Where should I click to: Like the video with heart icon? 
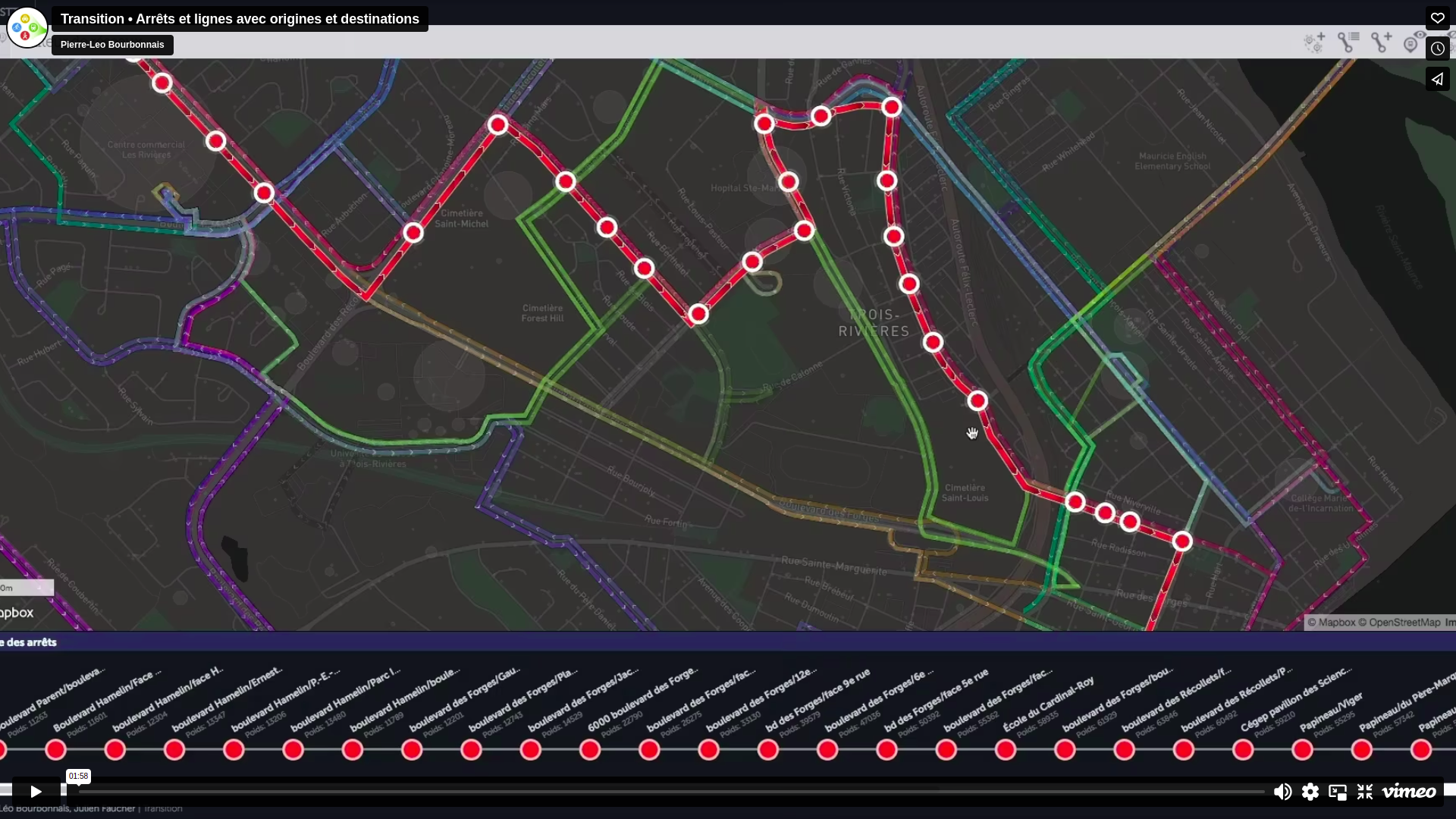click(1437, 18)
